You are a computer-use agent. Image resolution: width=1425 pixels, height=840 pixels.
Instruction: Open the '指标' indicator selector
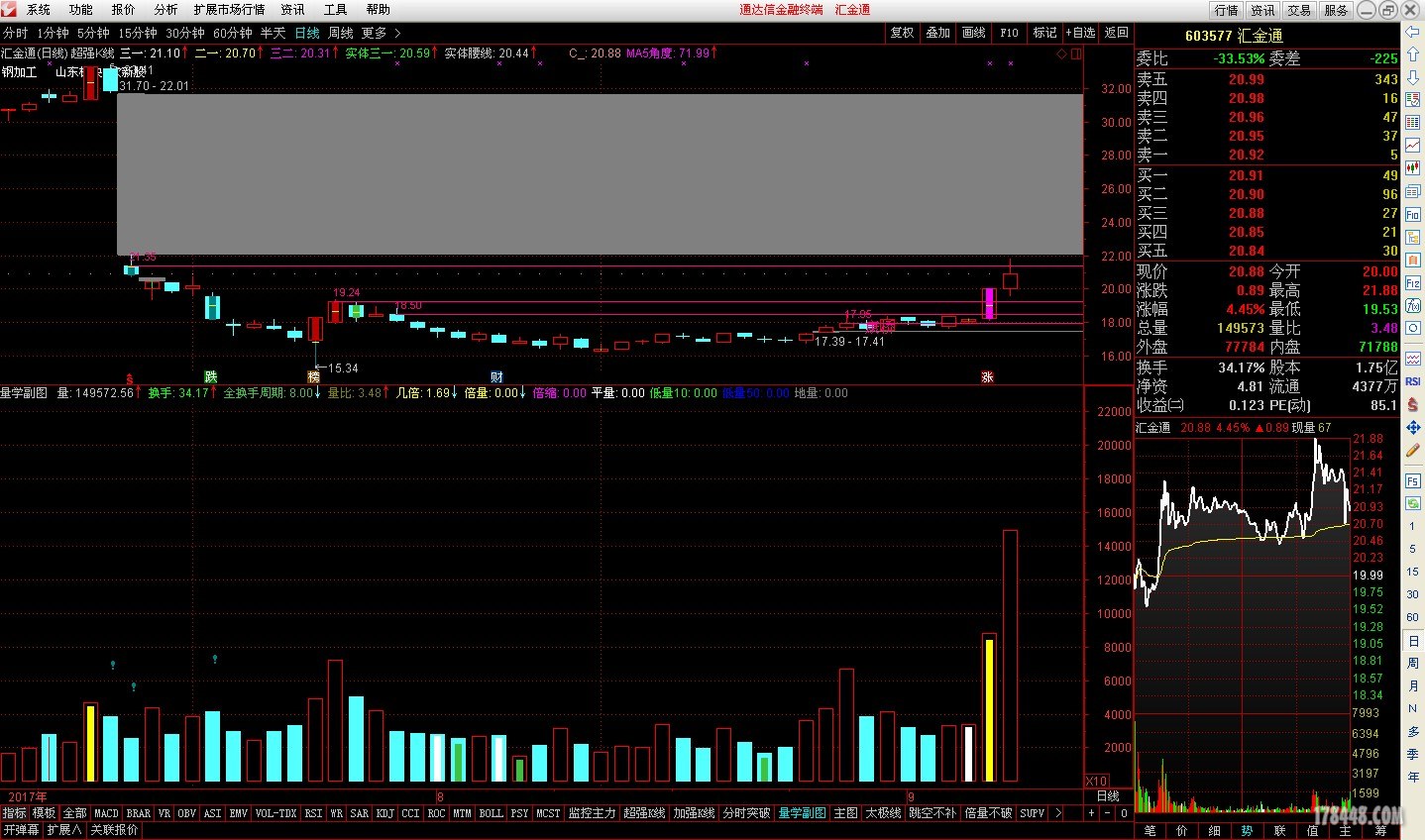tap(14, 813)
